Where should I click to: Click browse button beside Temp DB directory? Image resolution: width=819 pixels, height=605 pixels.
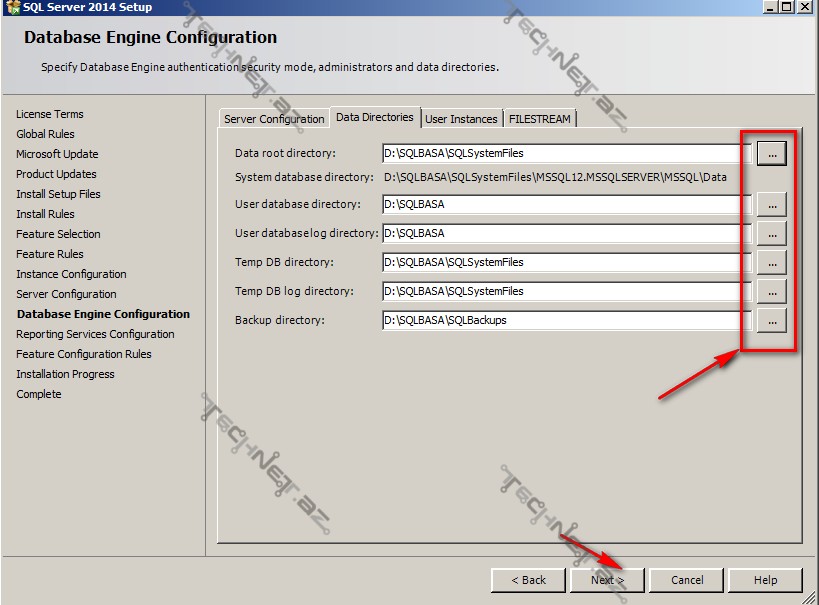click(x=771, y=262)
